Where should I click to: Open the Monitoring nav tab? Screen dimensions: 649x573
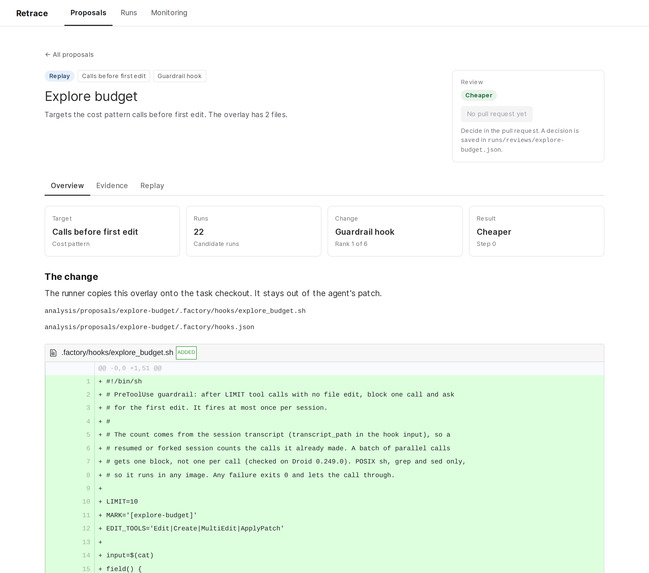(x=169, y=13)
